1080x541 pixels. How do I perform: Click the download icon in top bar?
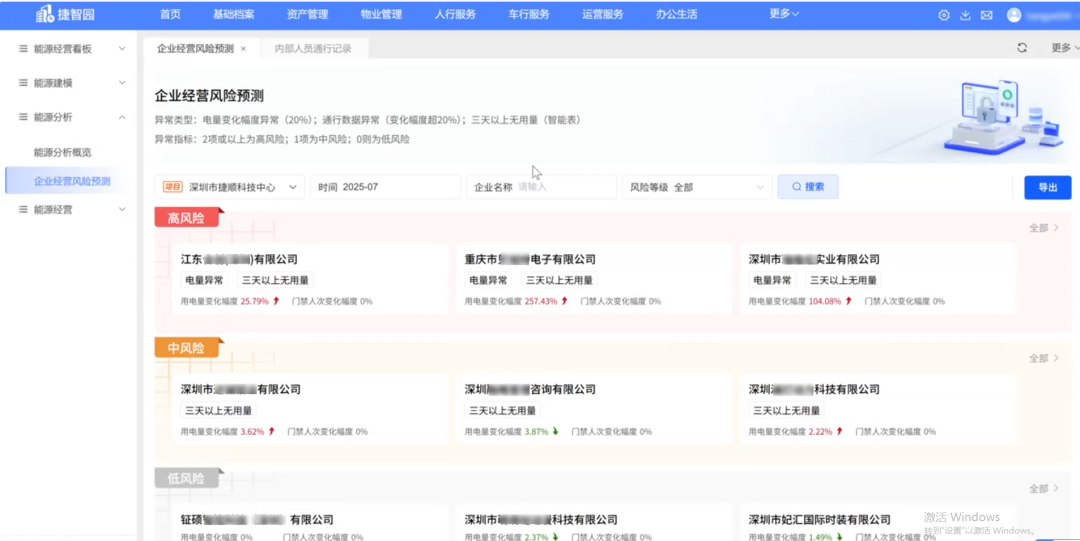tap(965, 15)
